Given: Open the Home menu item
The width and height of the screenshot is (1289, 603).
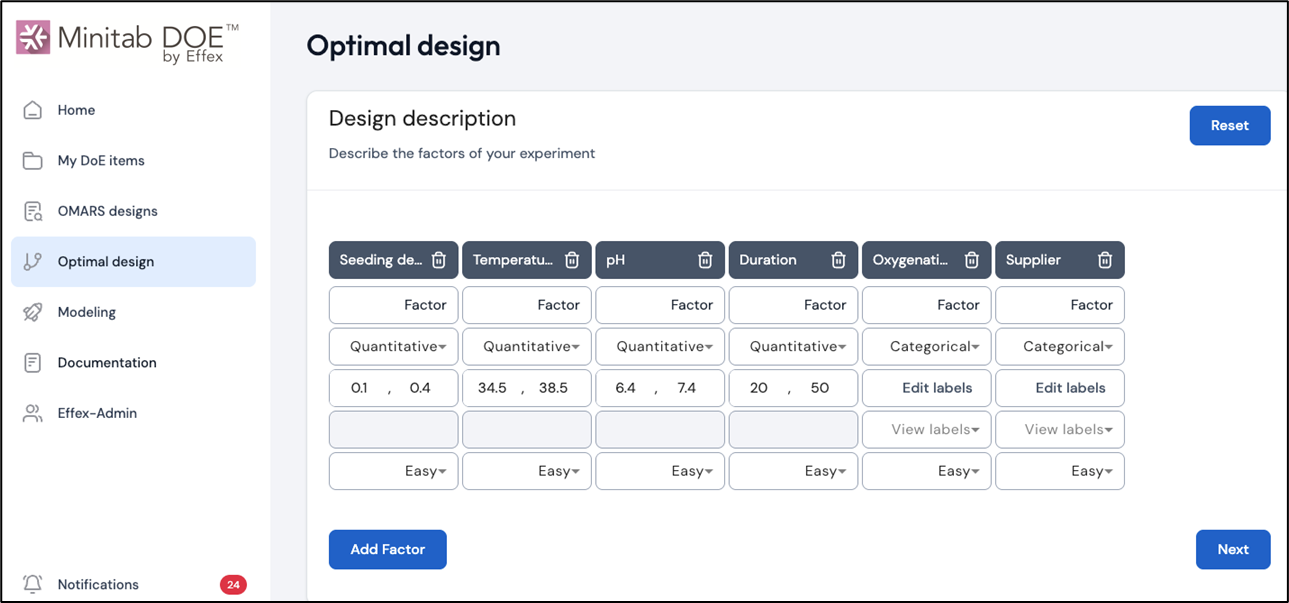Looking at the screenshot, I should (133, 110).
